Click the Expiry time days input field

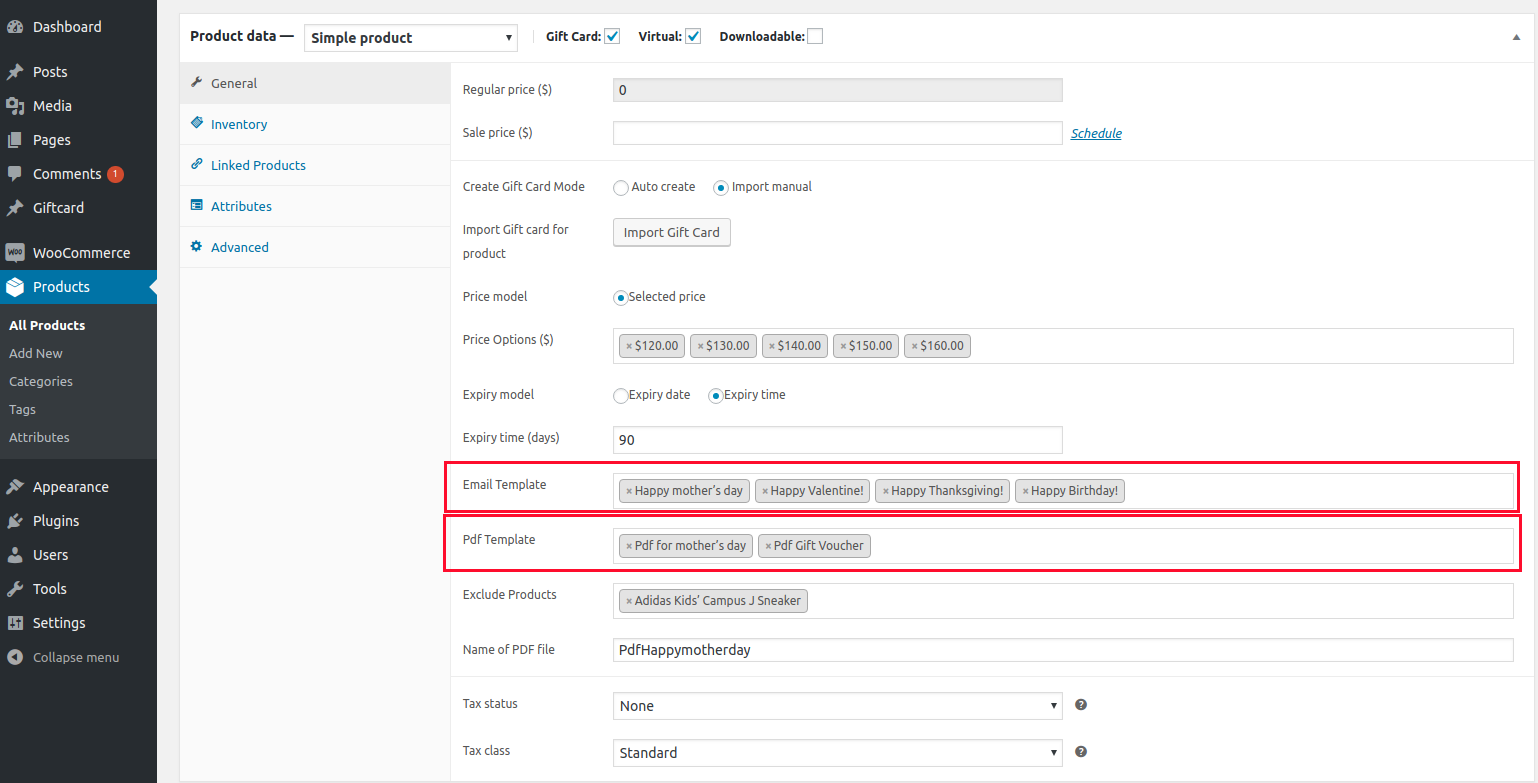click(837, 440)
